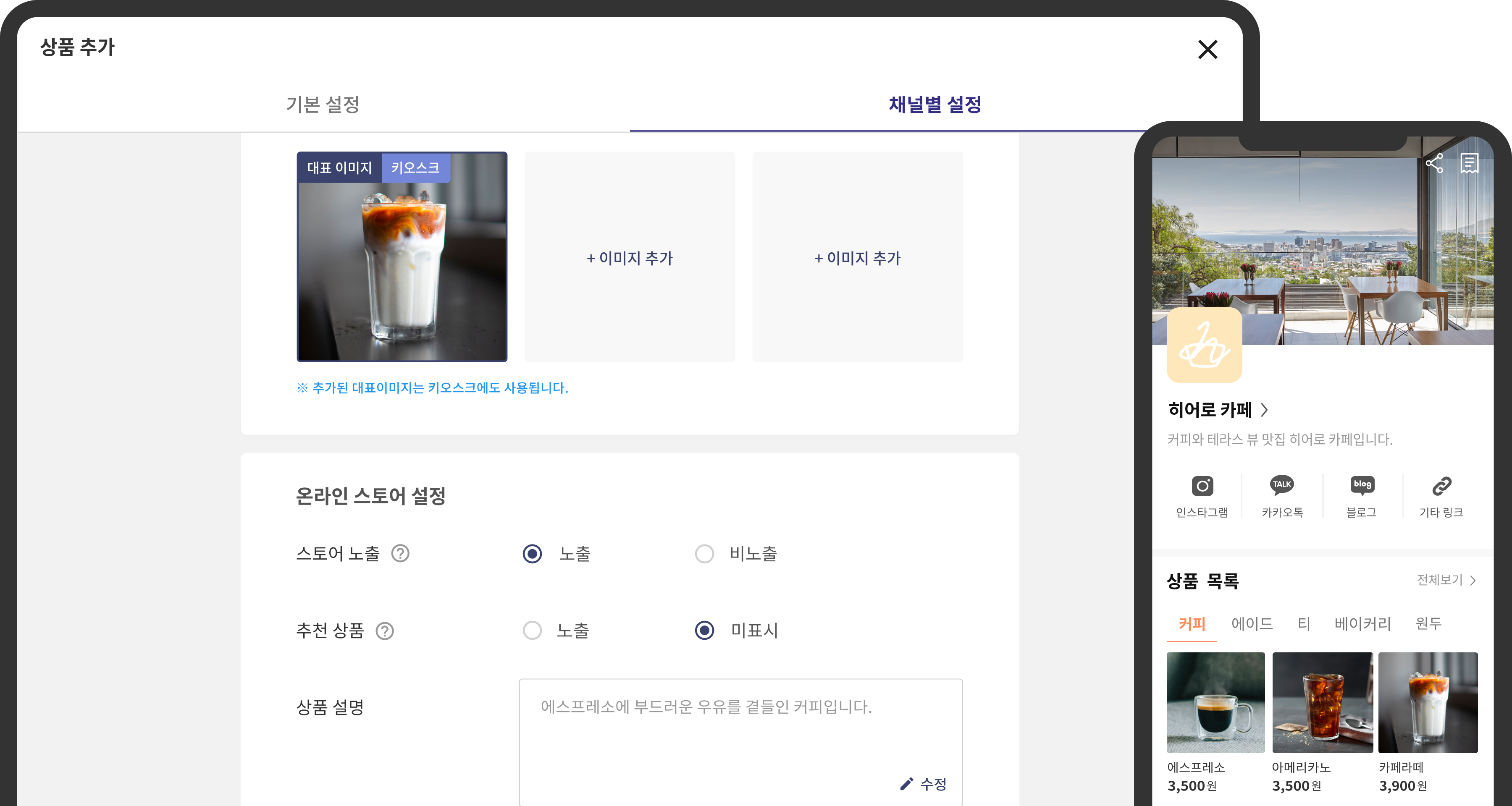Click the 수정 pencil icon
1512x806 pixels.
tap(906, 784)
